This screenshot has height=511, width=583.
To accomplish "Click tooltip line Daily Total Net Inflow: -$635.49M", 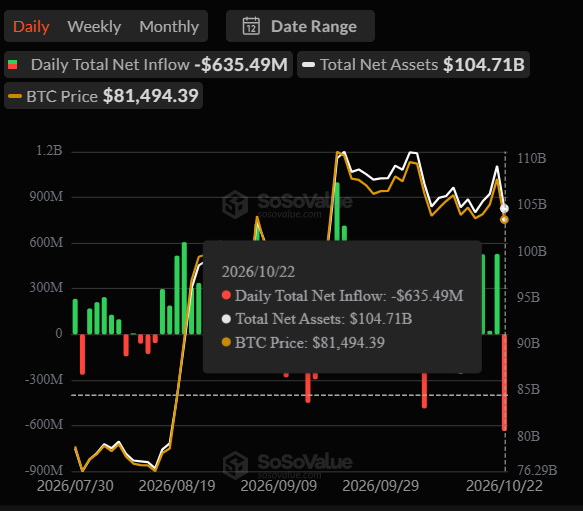I will point(342,296).
